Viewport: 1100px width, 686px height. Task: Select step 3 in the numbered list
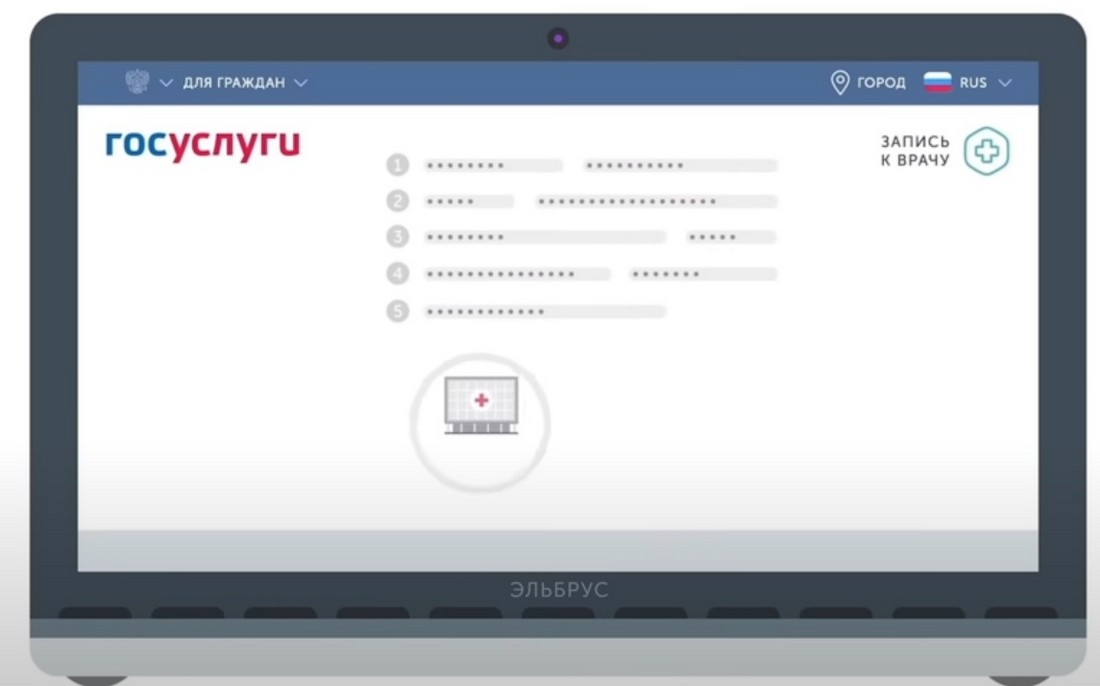397,236
